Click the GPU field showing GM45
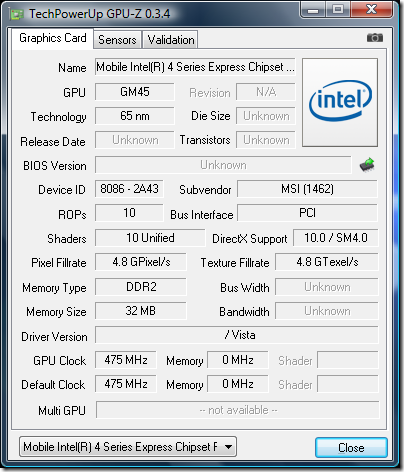 pyautogui.click(x=135, y=92)
